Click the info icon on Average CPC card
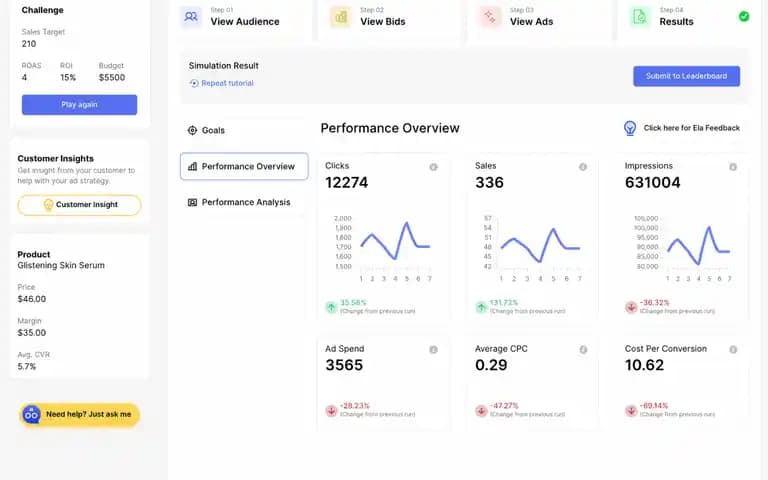This screenshot has height=480, width=768. coord(583,350)
